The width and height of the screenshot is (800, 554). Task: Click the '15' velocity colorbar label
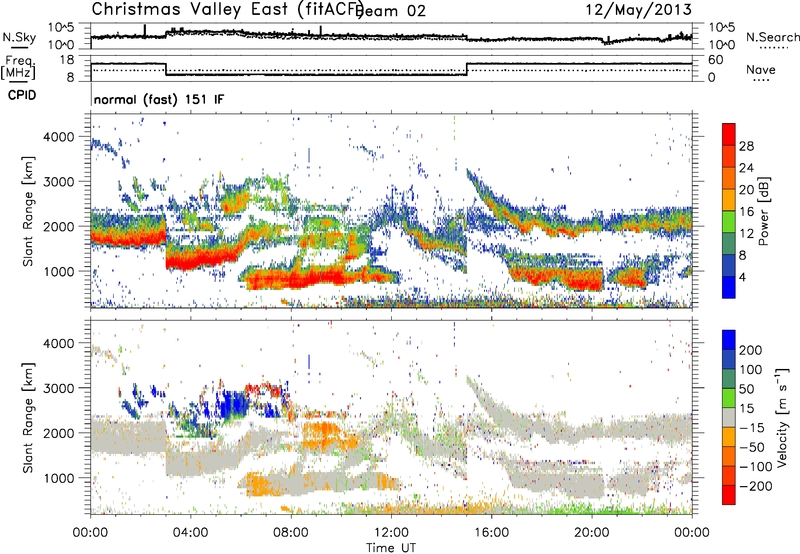pyautogui.click(x=746, y=409)
